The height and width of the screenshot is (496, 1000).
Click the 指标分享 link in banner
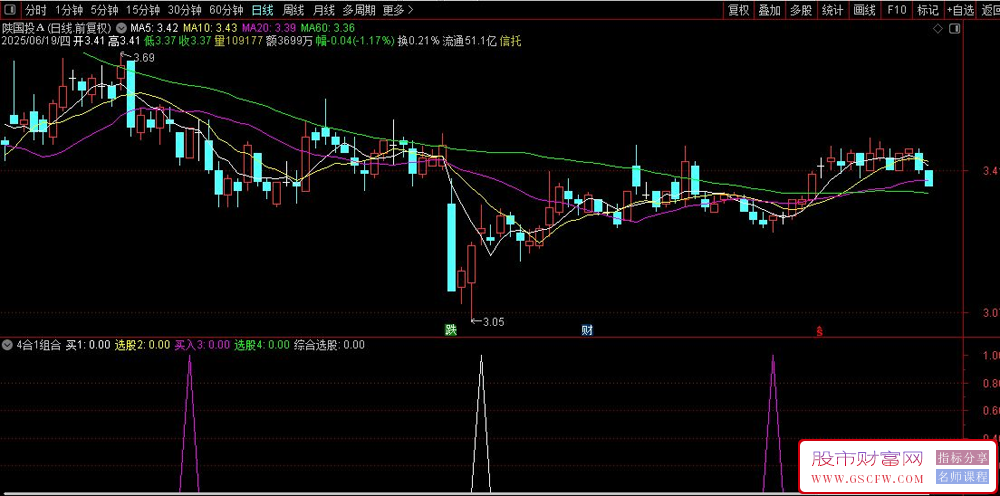pyautogui.click(x=962, y=458)
